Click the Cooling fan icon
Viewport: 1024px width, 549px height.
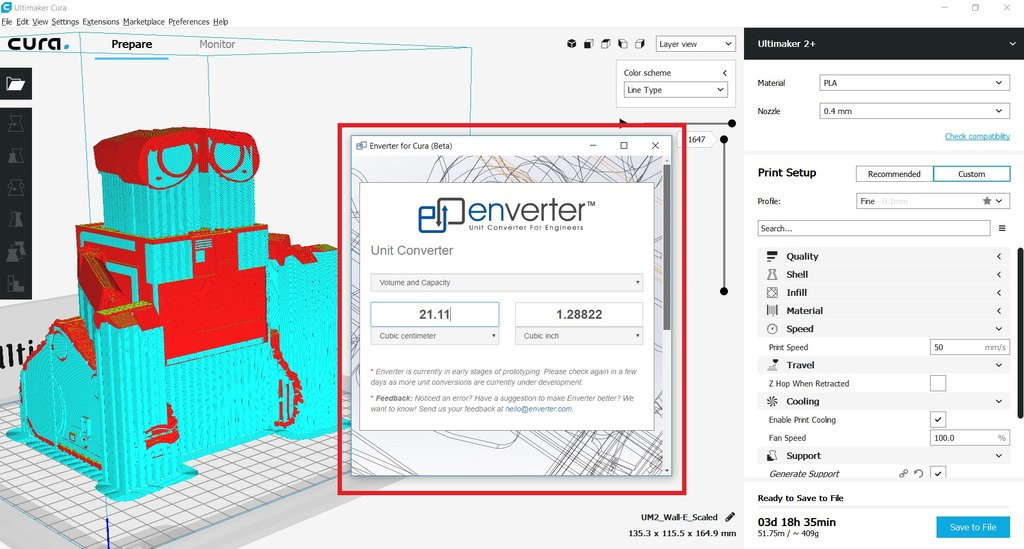(772, 401)
